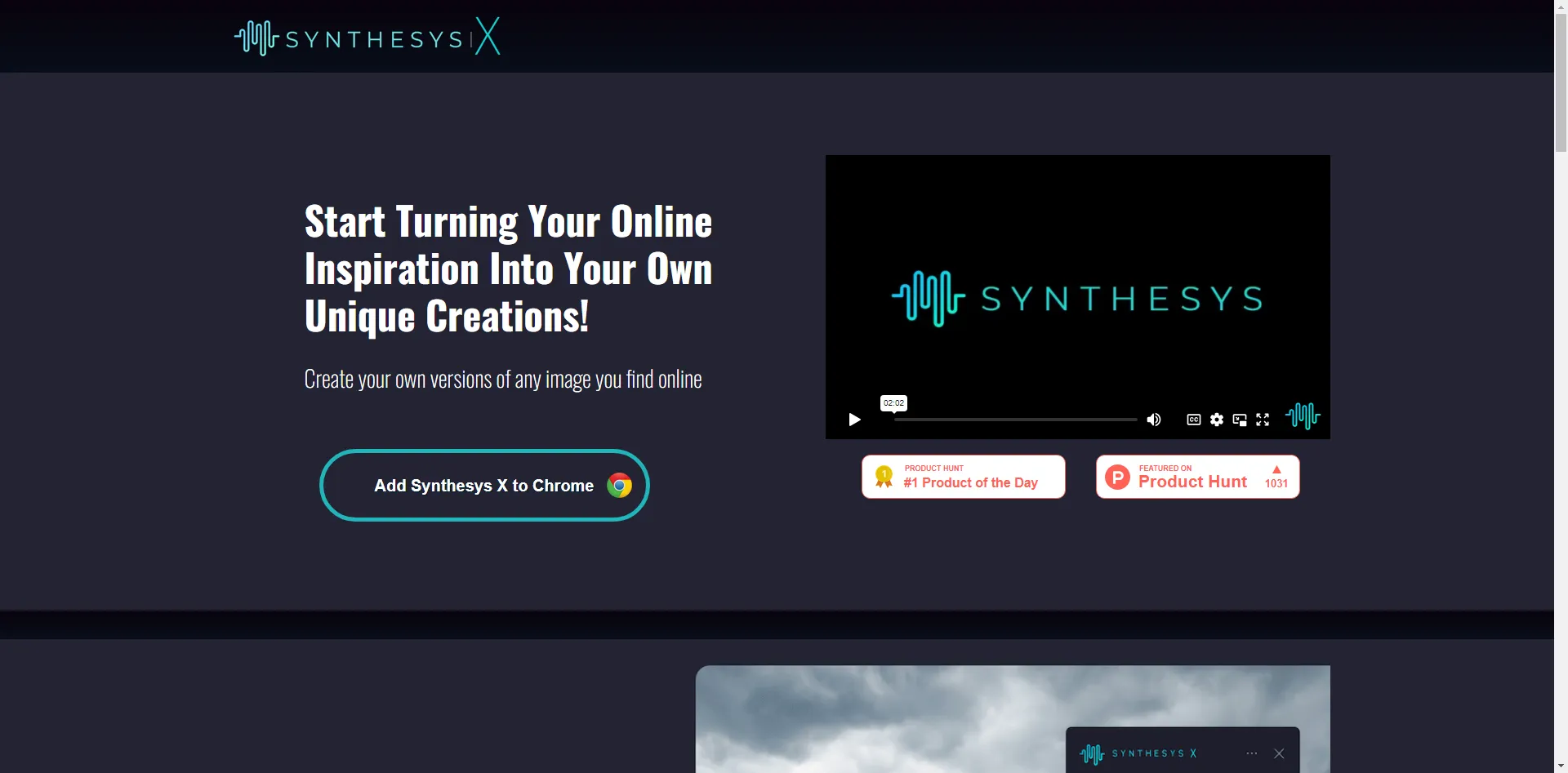Close the Synthesys X extension popup

tap(1279, 753)
